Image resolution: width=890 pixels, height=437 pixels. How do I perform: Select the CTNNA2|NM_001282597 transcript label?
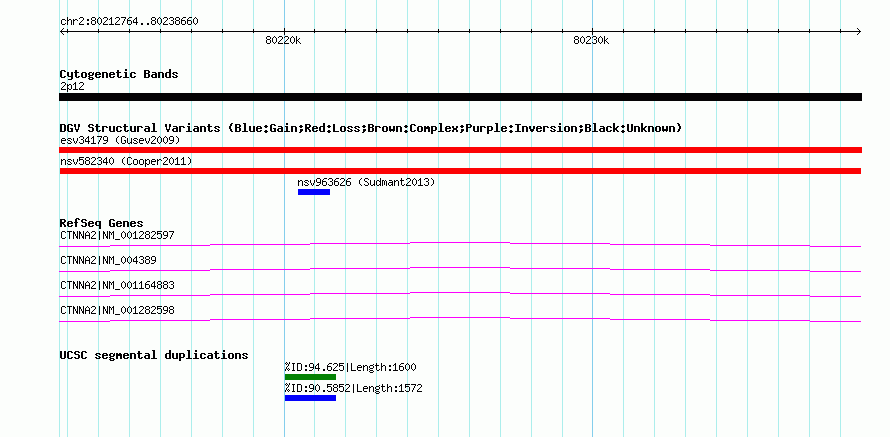pos(117,235)
